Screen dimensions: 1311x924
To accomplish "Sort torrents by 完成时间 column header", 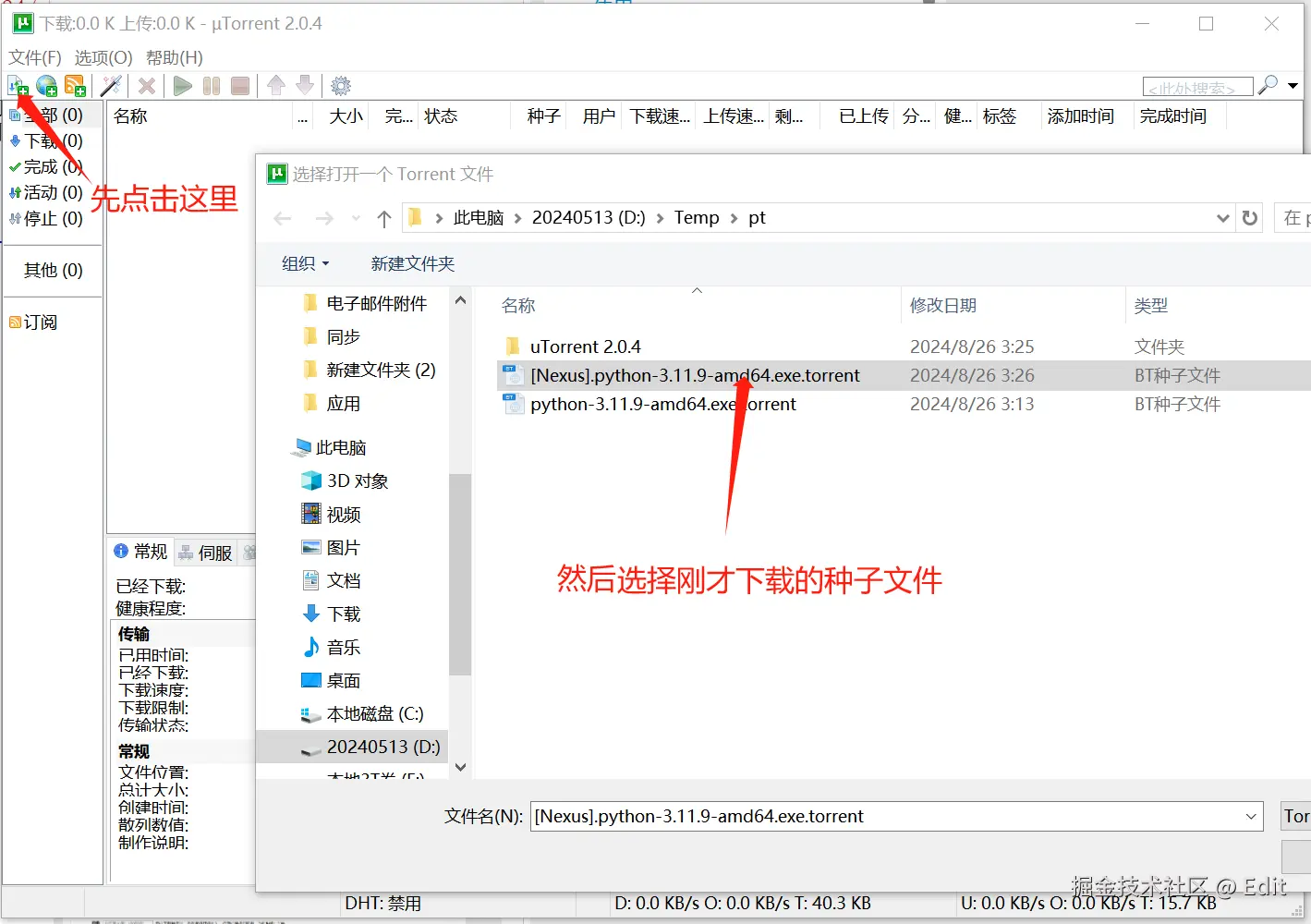I will click(1173, 116).
